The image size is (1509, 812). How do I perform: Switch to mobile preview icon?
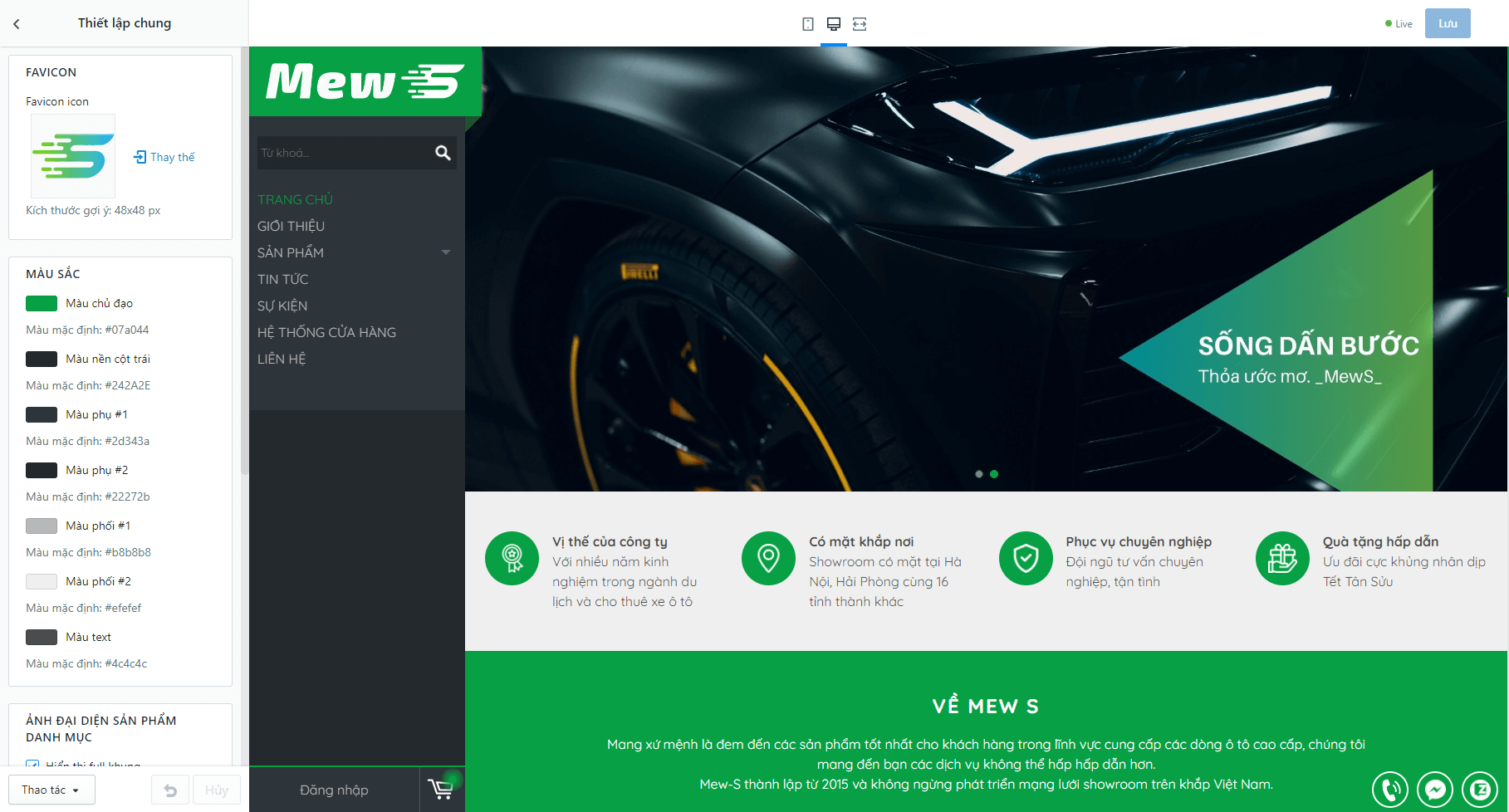(808, 24)
